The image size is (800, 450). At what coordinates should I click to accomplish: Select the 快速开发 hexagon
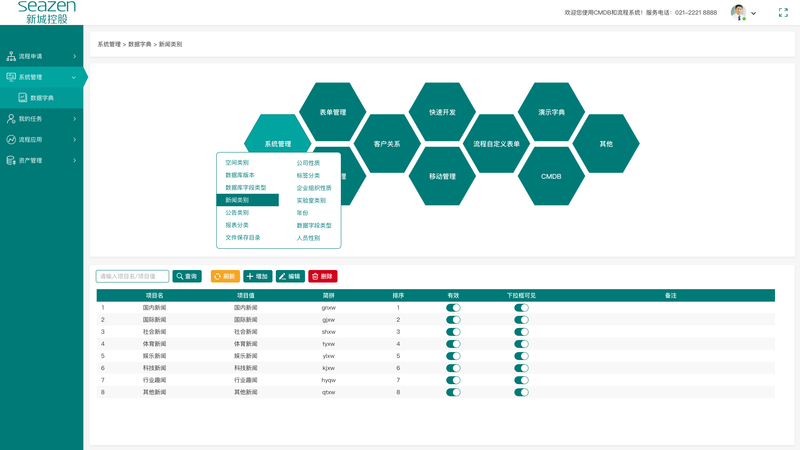tap(442, 112)
